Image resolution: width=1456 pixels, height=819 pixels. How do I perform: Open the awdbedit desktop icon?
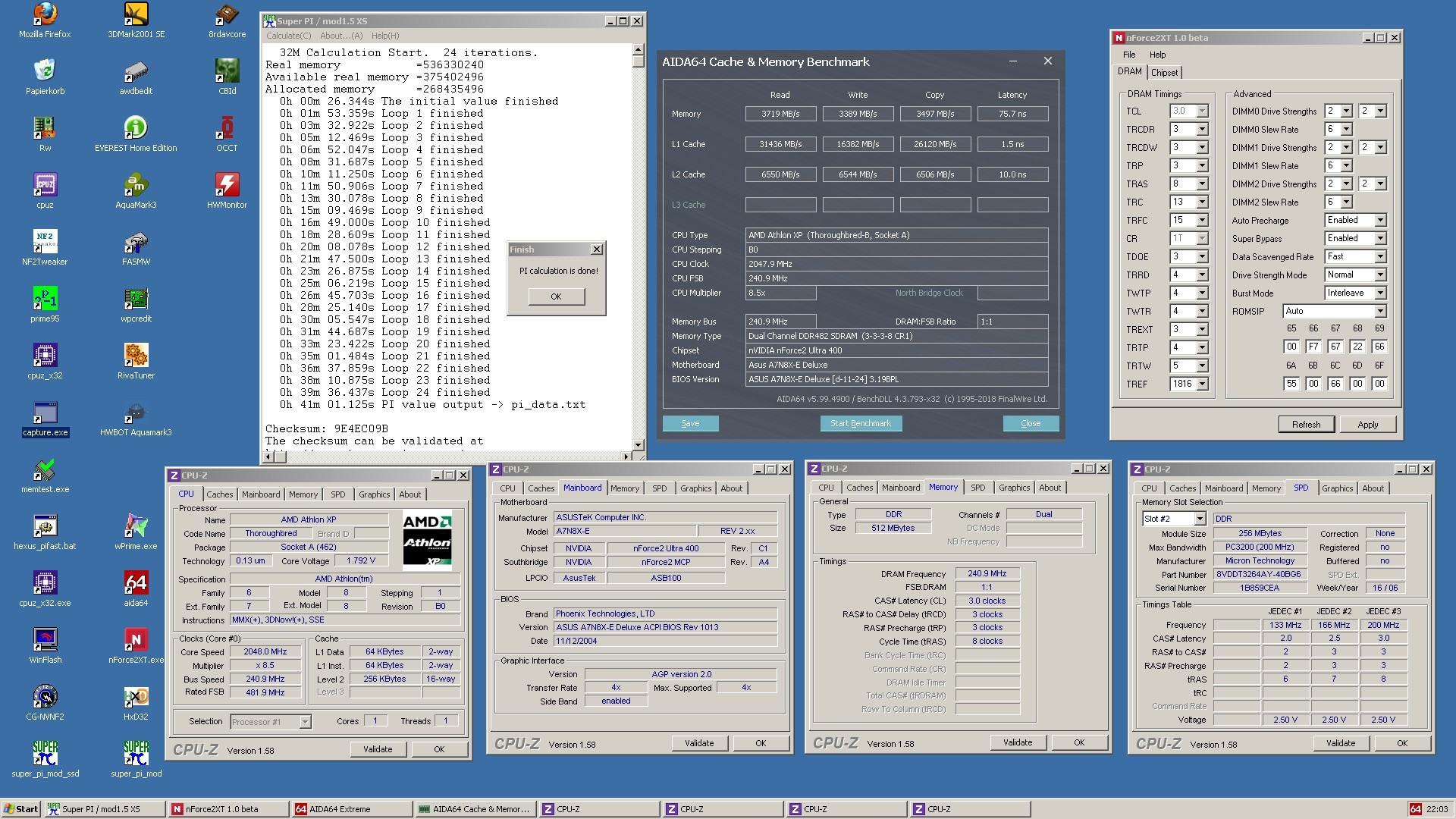136,77
